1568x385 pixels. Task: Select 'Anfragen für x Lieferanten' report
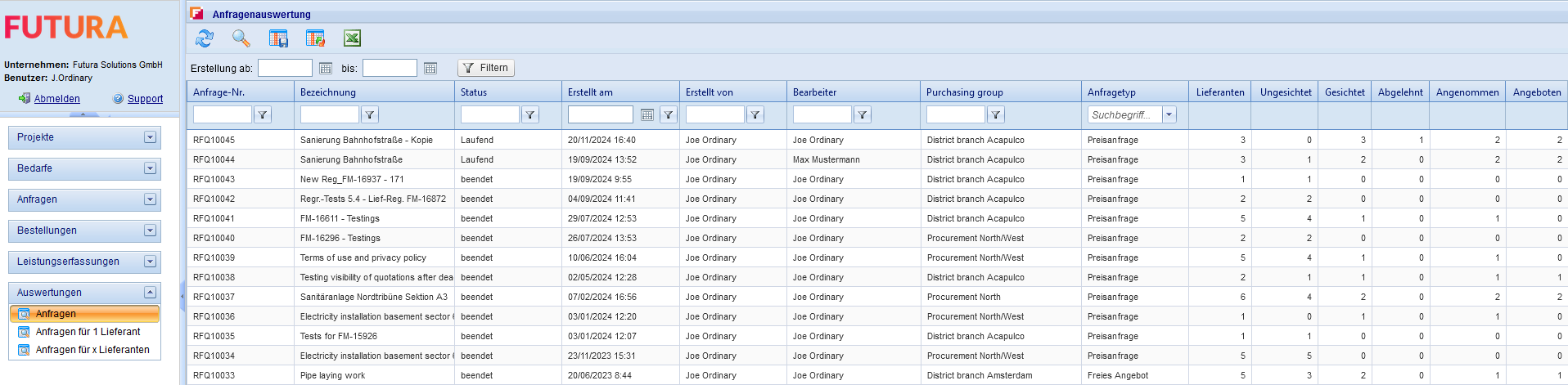click(92, 350)
